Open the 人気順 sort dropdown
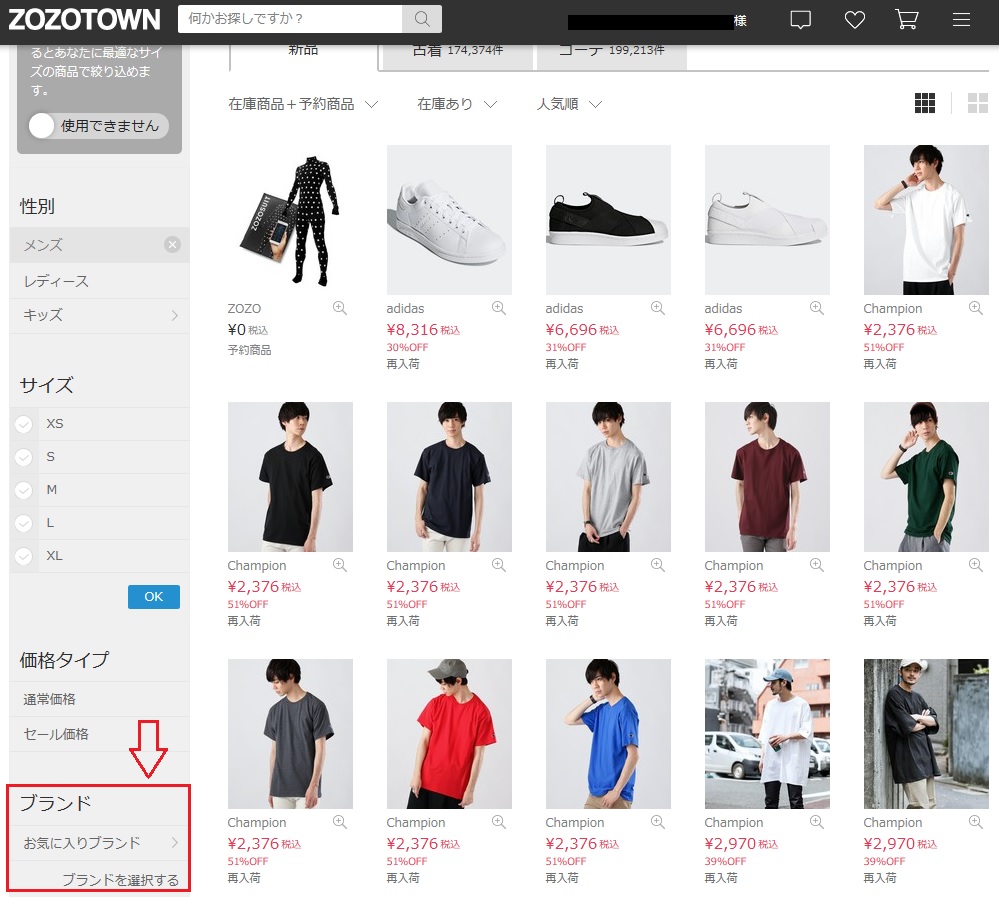This screenshot has height=897, width=999. pyautogui.click(x=570, y=104)
